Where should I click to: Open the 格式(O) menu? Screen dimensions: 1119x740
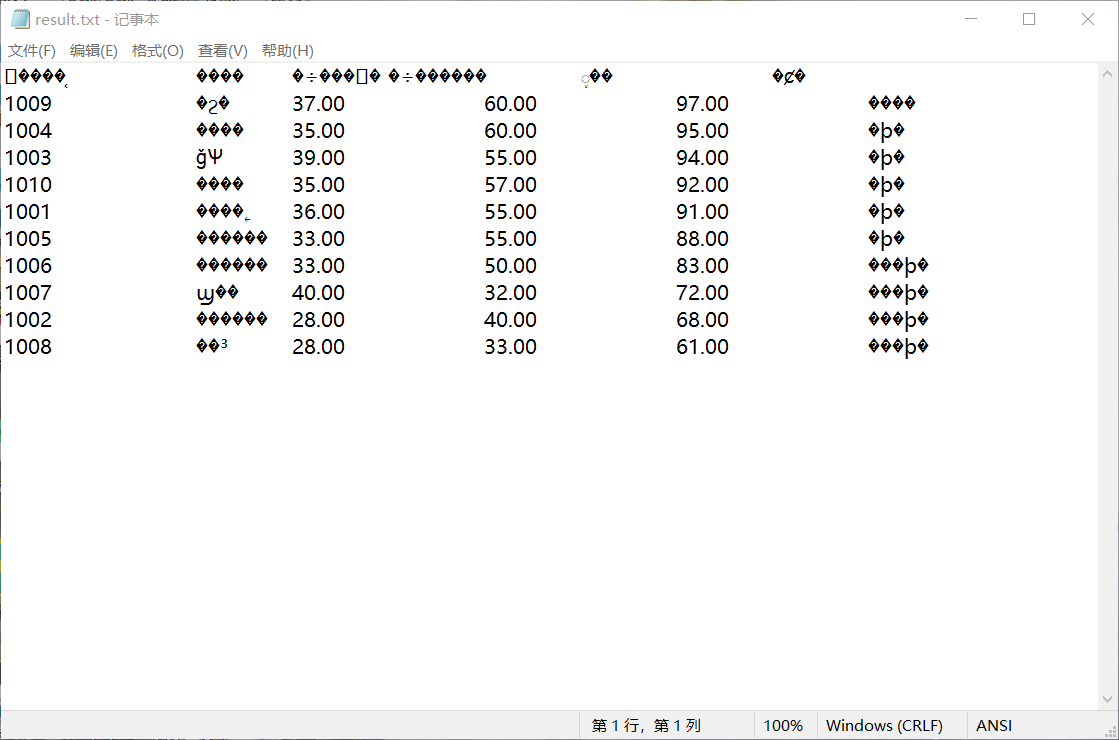(157, 51)
